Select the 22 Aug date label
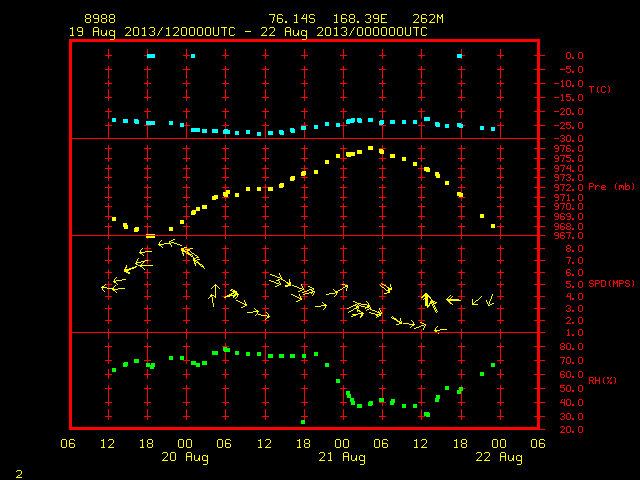The width and height of the screenshot is (640, 480). pos(499,457)
